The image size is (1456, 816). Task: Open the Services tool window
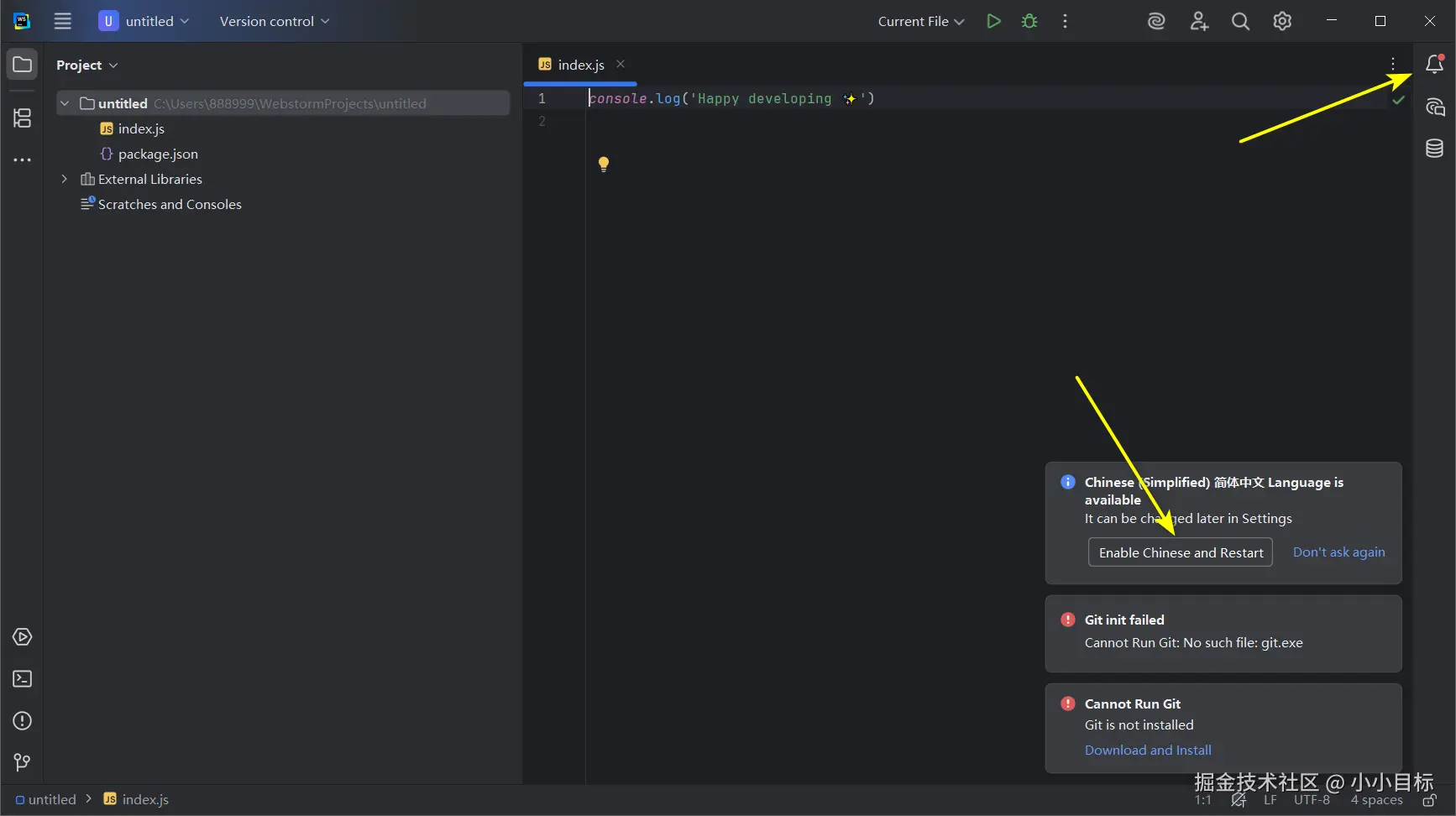coord(23,637)
